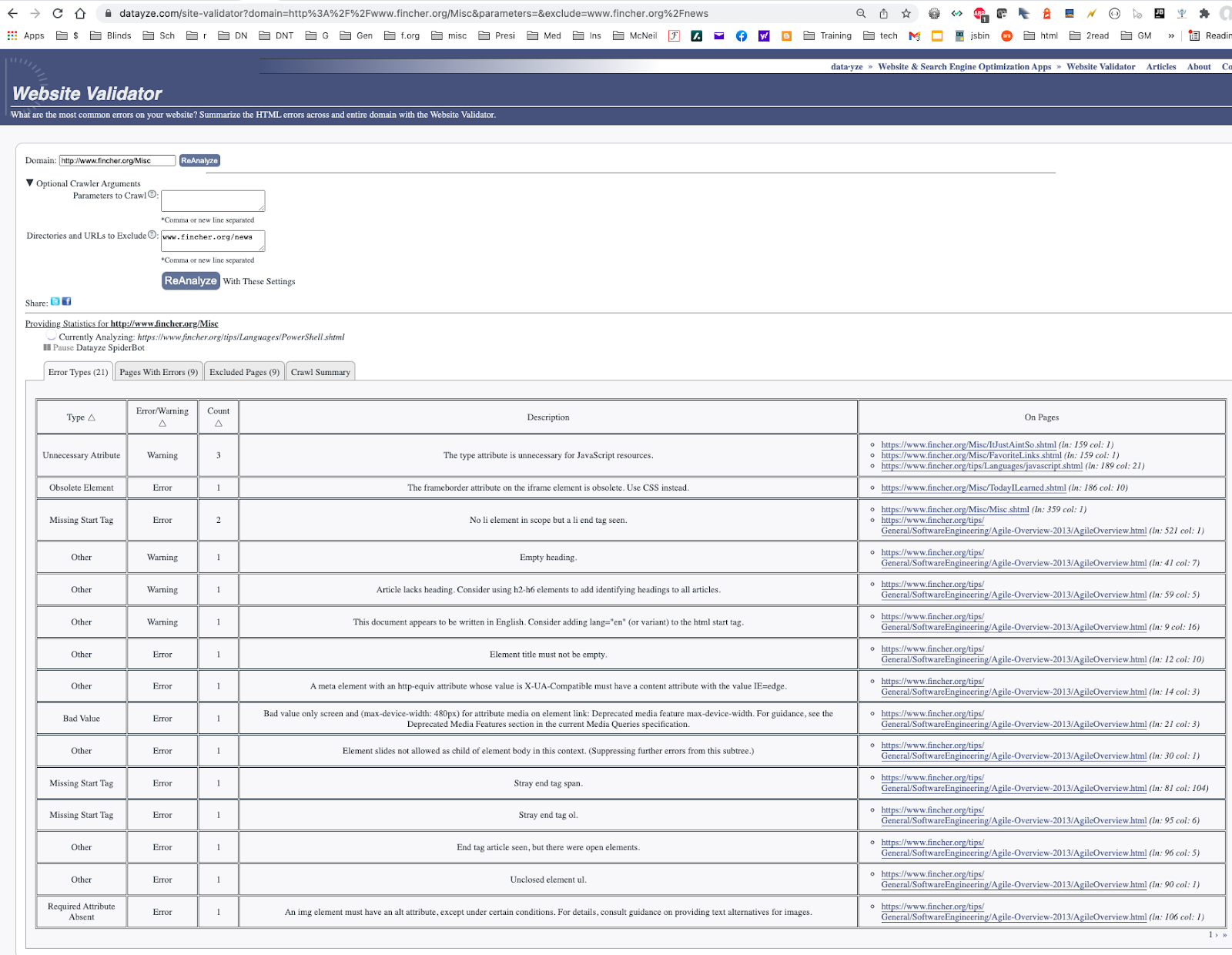Select the "Empty heading." description cell
The image size is (1232, 955).
pyautogui.click(x=548, y=557)
